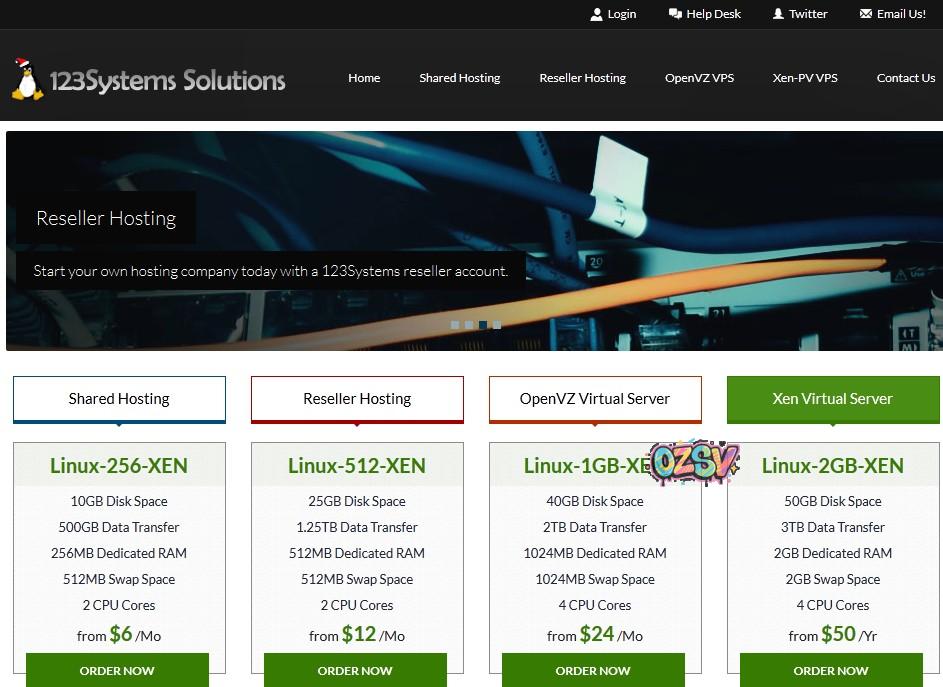Click '2TB Data Transfer' text

coord(595,528)
